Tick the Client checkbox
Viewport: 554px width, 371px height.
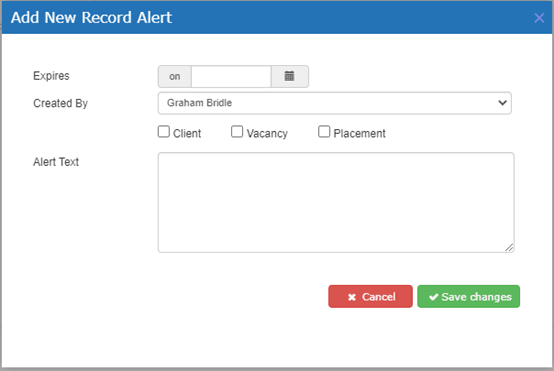(x=164, y=132)
